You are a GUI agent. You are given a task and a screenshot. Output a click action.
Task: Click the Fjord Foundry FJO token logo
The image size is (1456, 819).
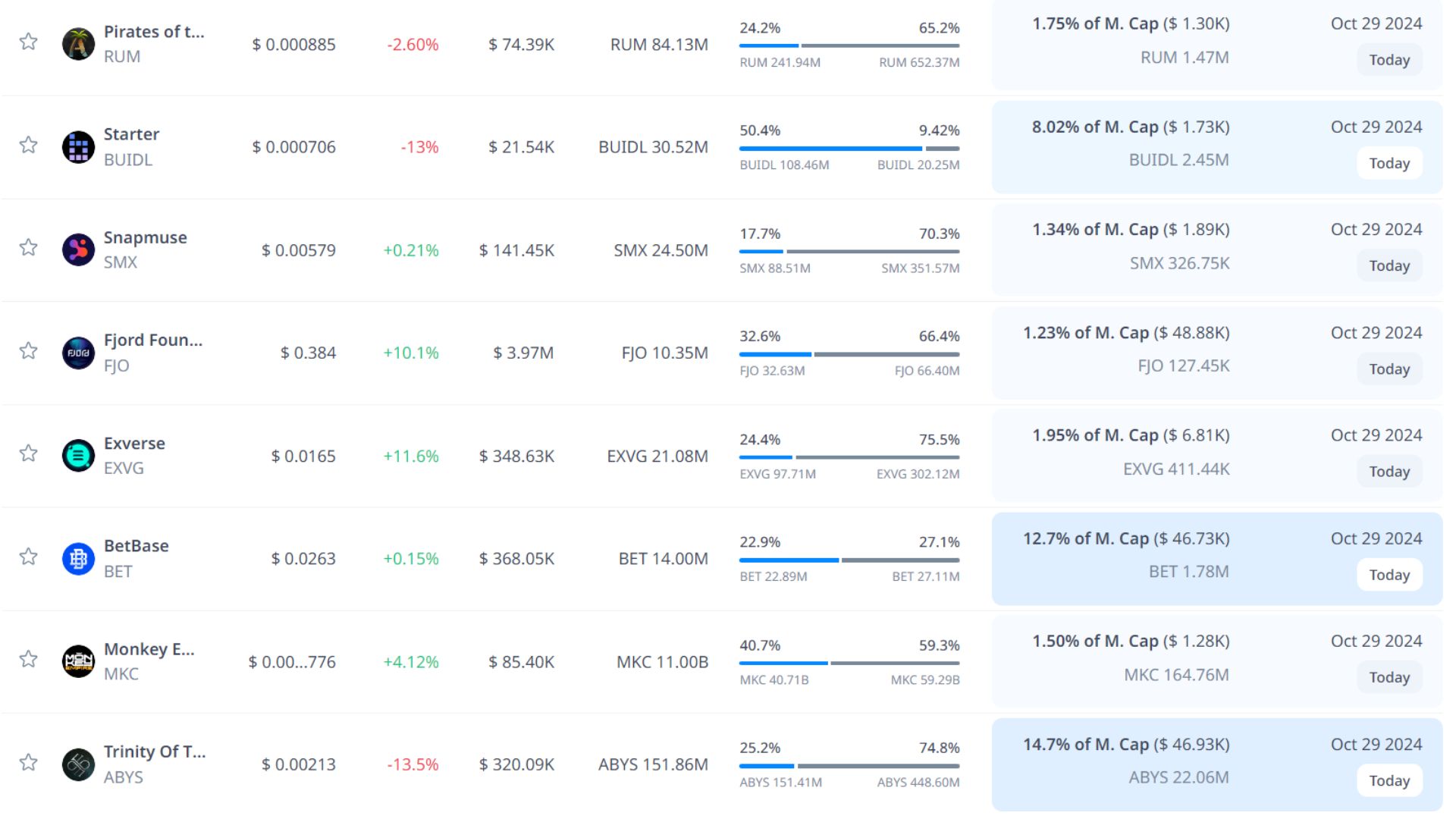pos(78,353)
